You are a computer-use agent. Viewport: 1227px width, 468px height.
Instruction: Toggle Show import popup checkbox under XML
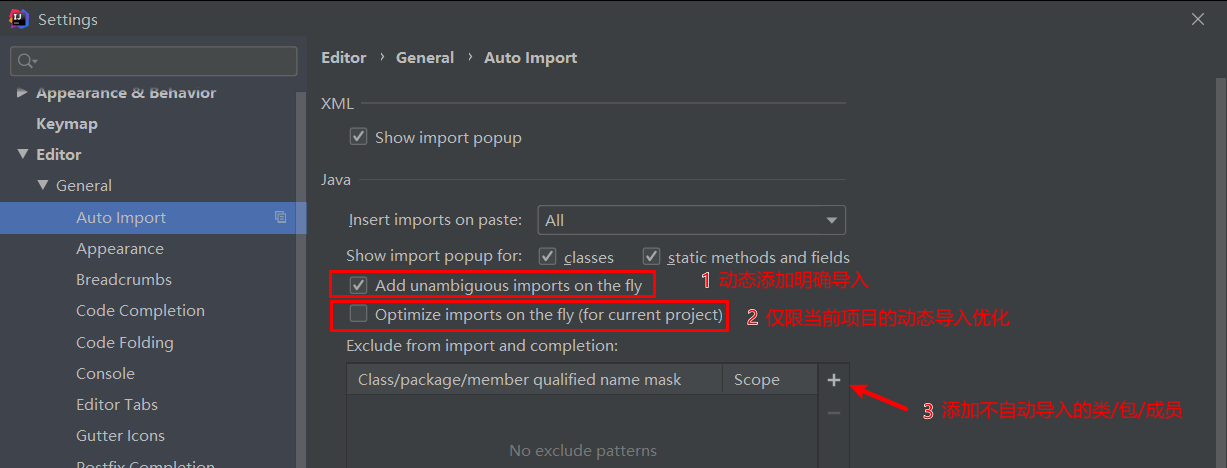click(359, 137)
